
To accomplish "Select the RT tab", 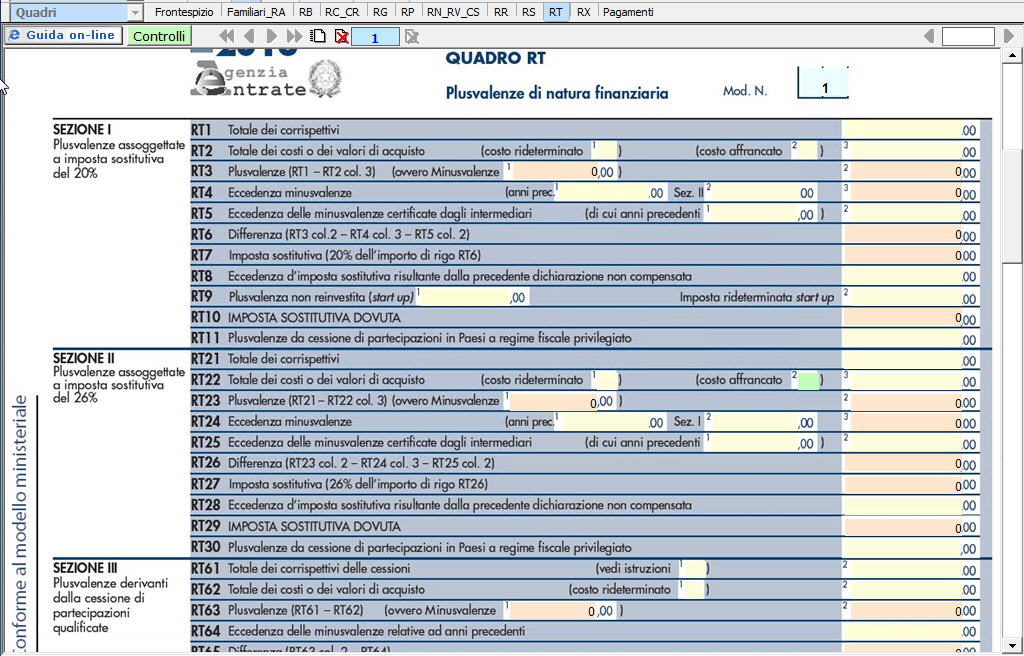I will click(556, 12).
